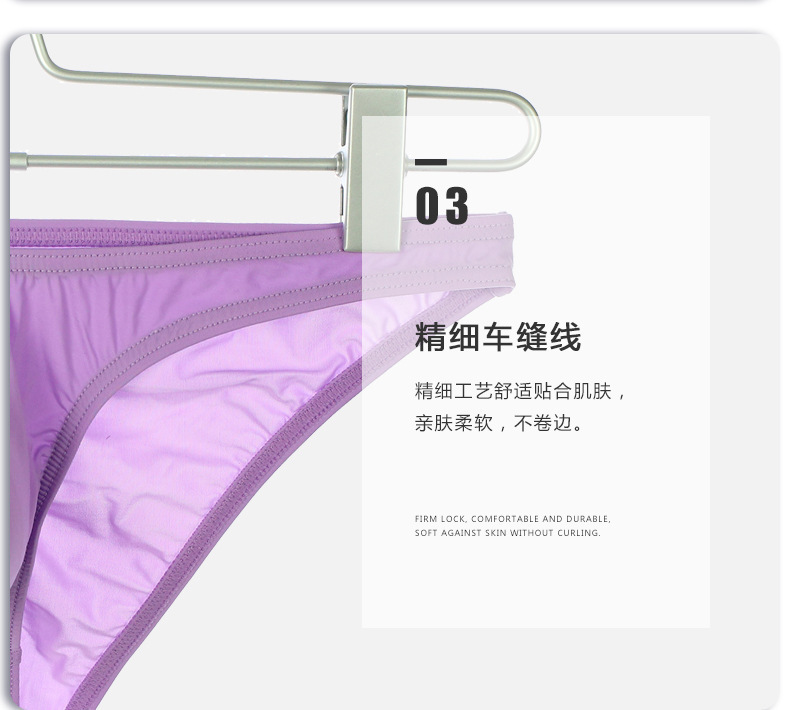Click the lower horizontal hanger bar
The width and height of the screenshot is (790, 710).
(176, 162)
